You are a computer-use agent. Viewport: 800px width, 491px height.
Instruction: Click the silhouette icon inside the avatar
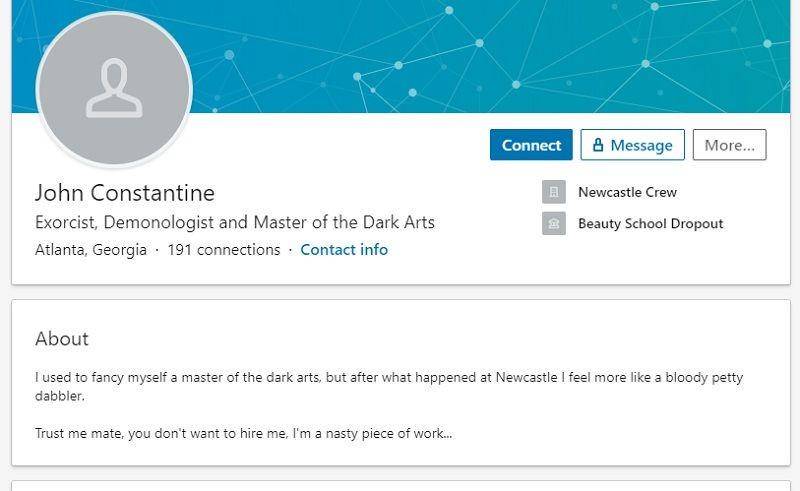click(x=114, y=88)
